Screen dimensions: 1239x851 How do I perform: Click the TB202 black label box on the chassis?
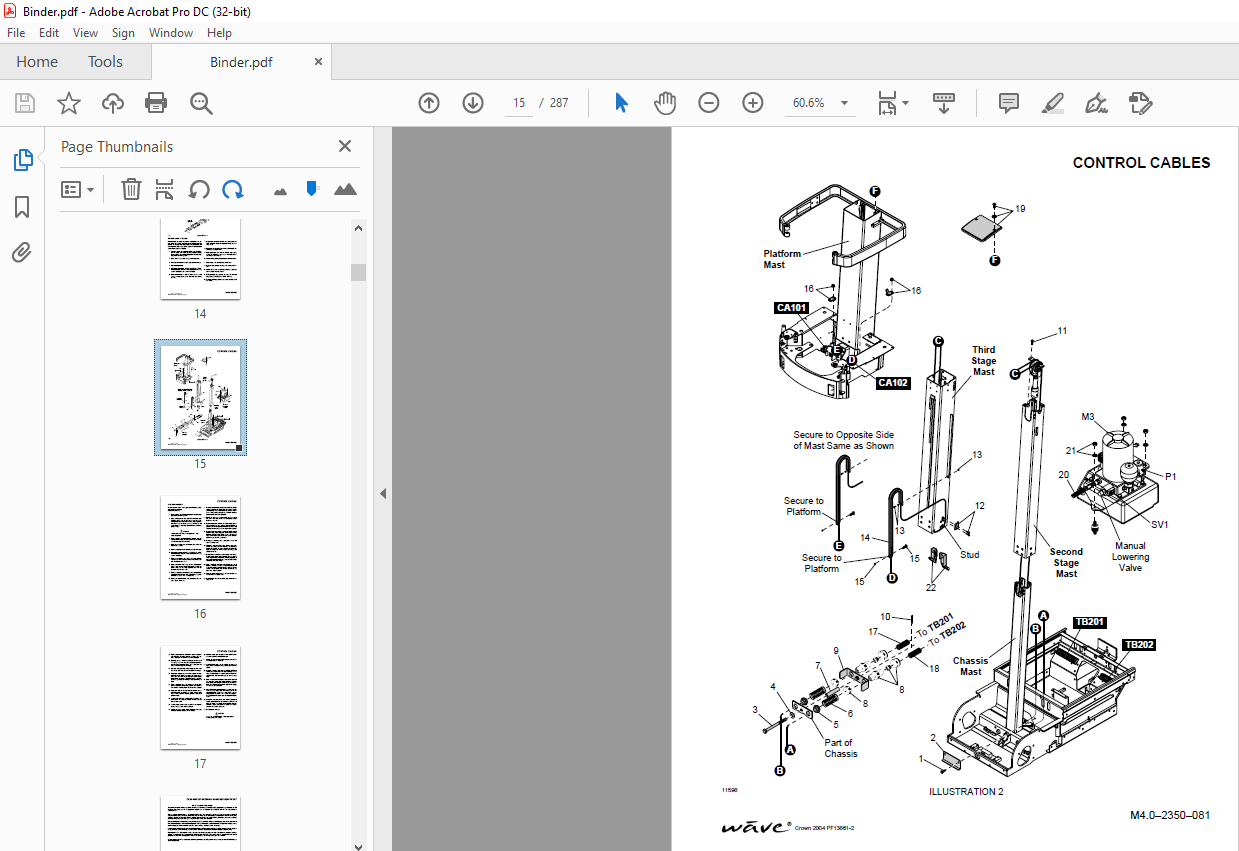pos(1138,645)
